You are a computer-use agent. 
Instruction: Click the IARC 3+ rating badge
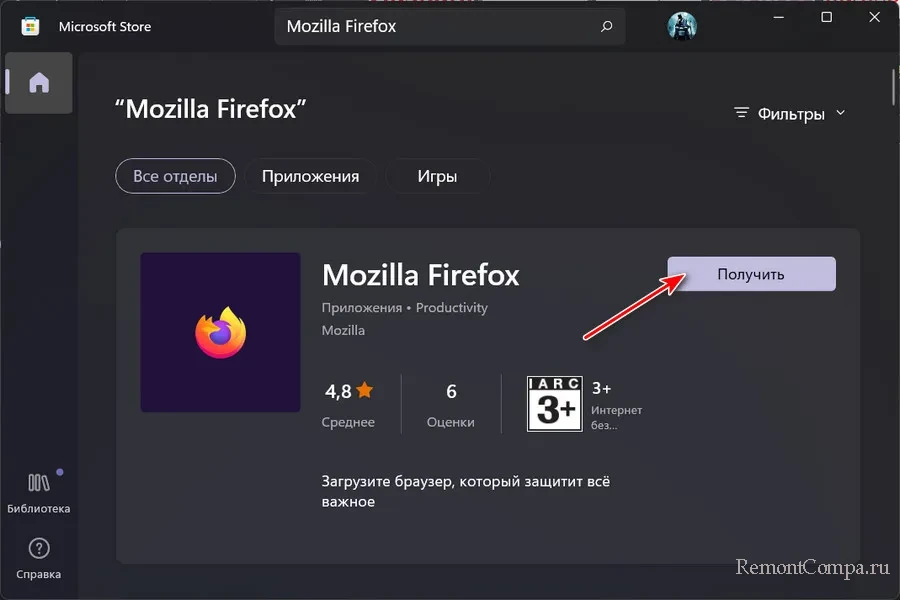coord(554,403)
